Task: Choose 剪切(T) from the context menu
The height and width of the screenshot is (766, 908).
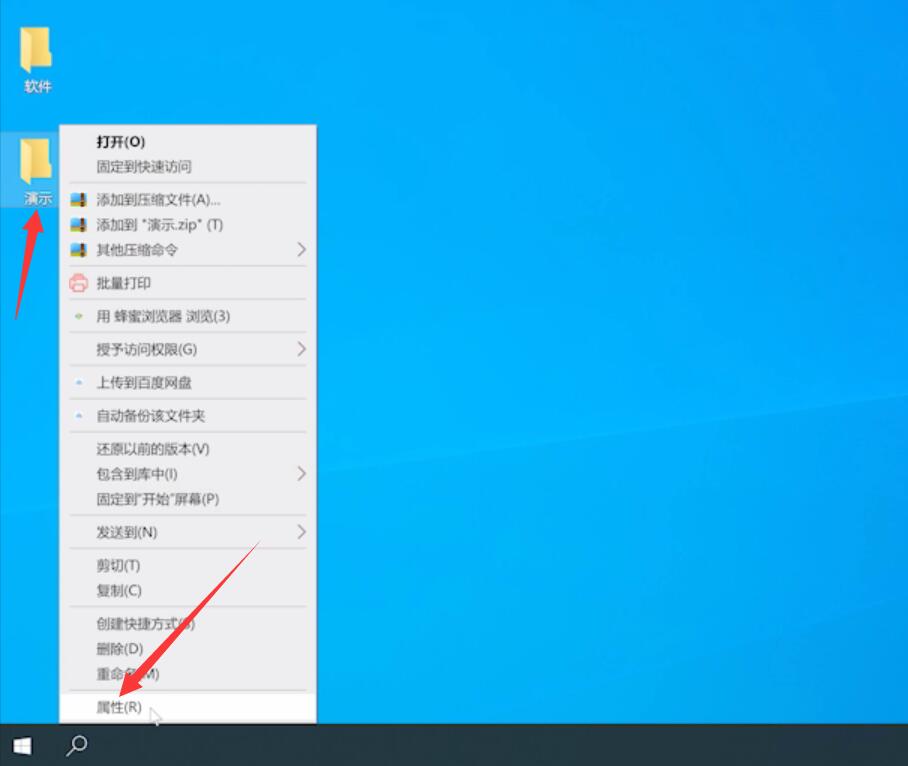Action: coord(188,566)
